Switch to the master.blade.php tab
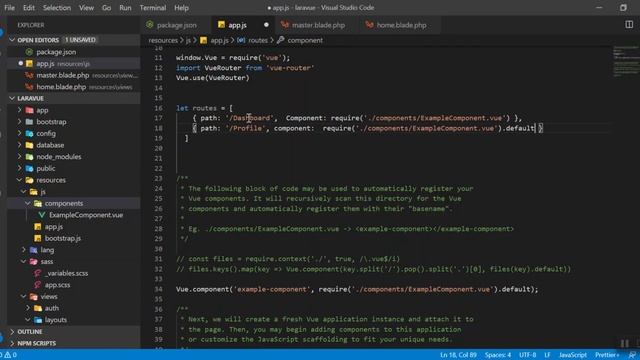This screenshot has height=360, width=640. click(x=318, y=25)
